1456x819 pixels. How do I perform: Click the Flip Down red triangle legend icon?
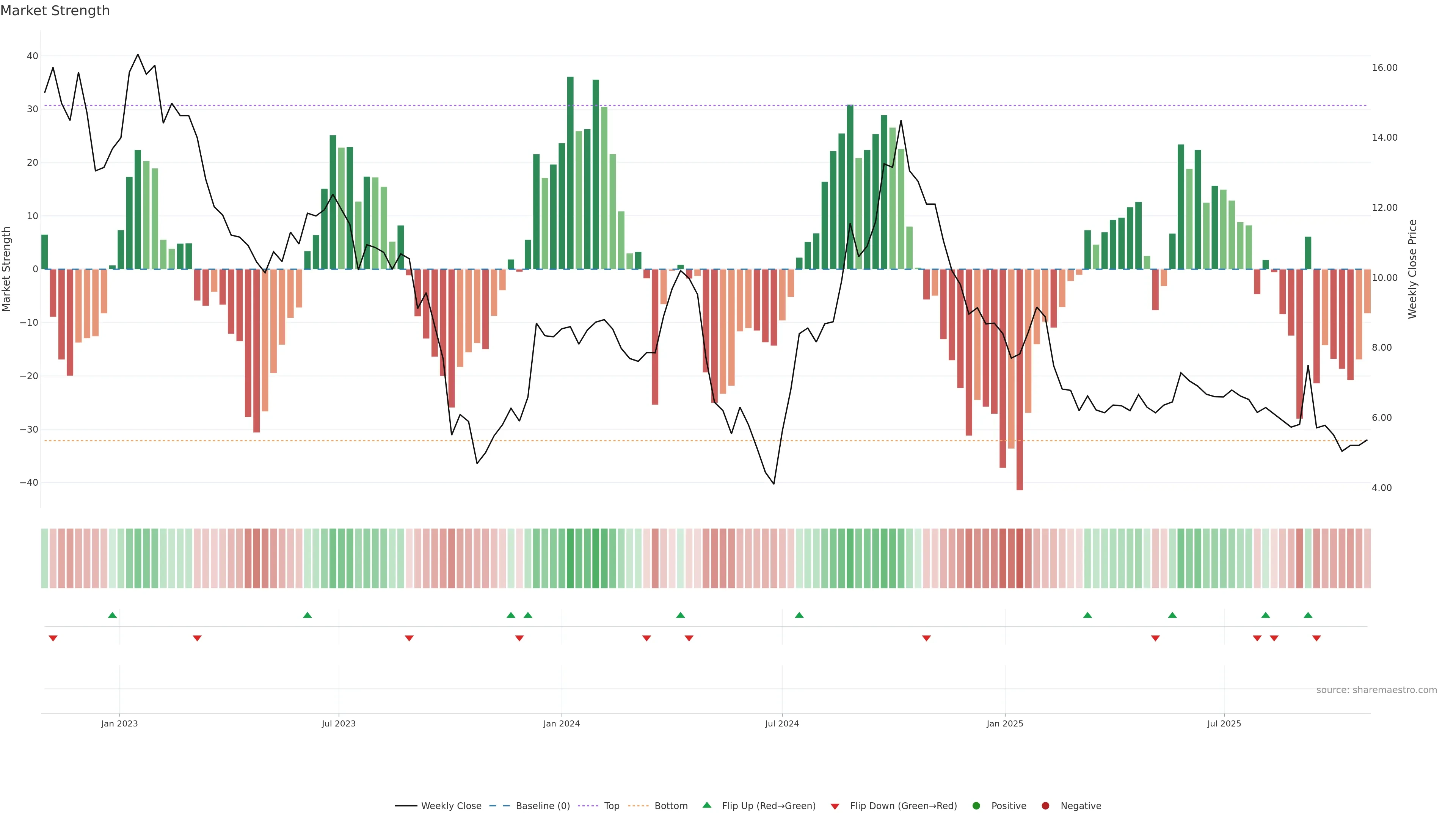[x=835, y=806]
